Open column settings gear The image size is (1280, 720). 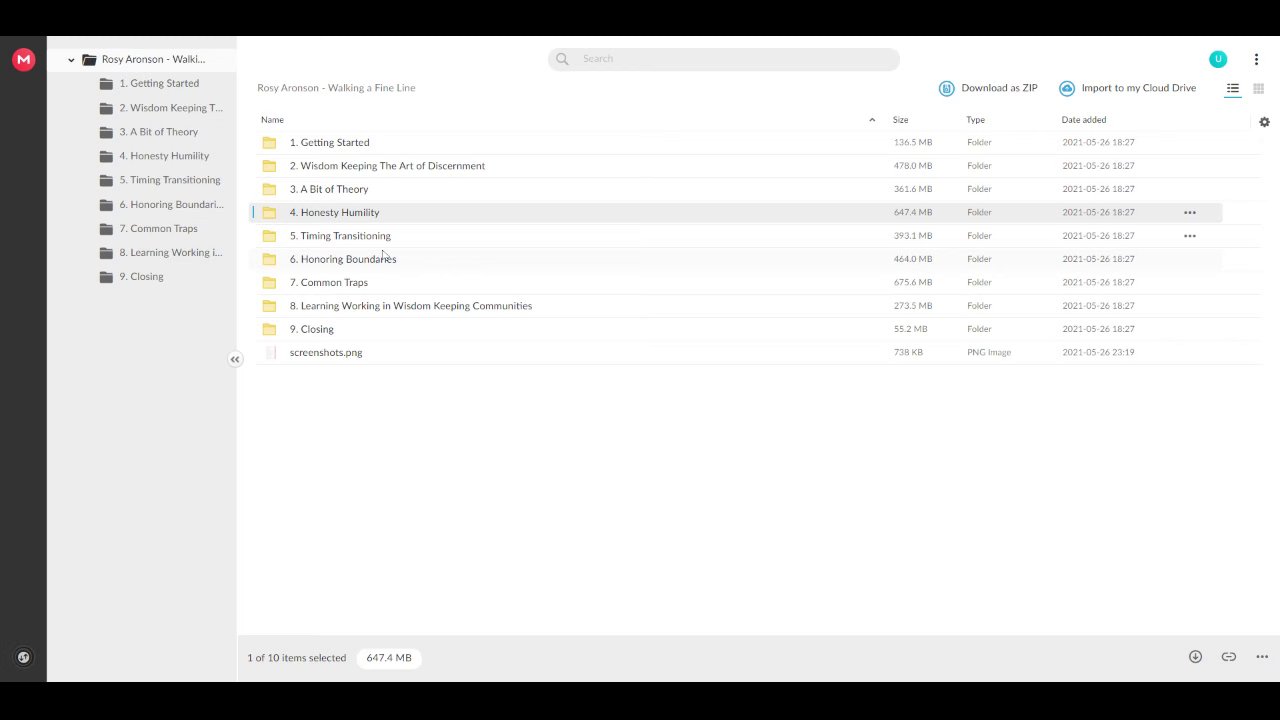(1264, 122)
